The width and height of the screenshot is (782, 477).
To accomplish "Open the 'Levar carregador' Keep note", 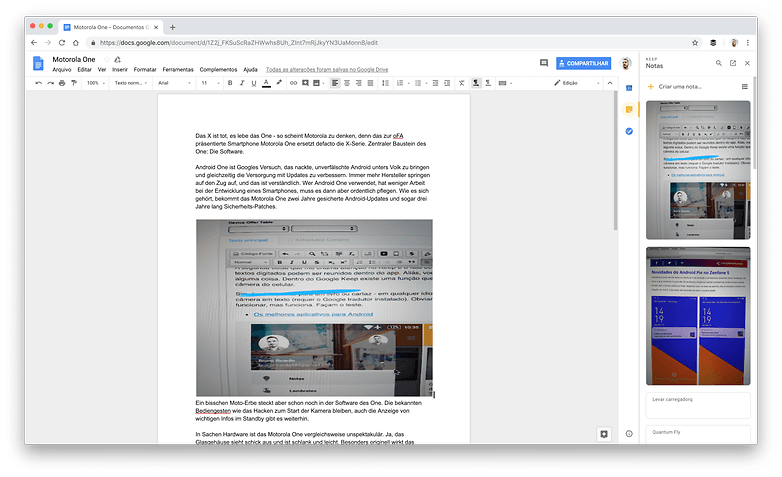I will click(x=698, y=405).
